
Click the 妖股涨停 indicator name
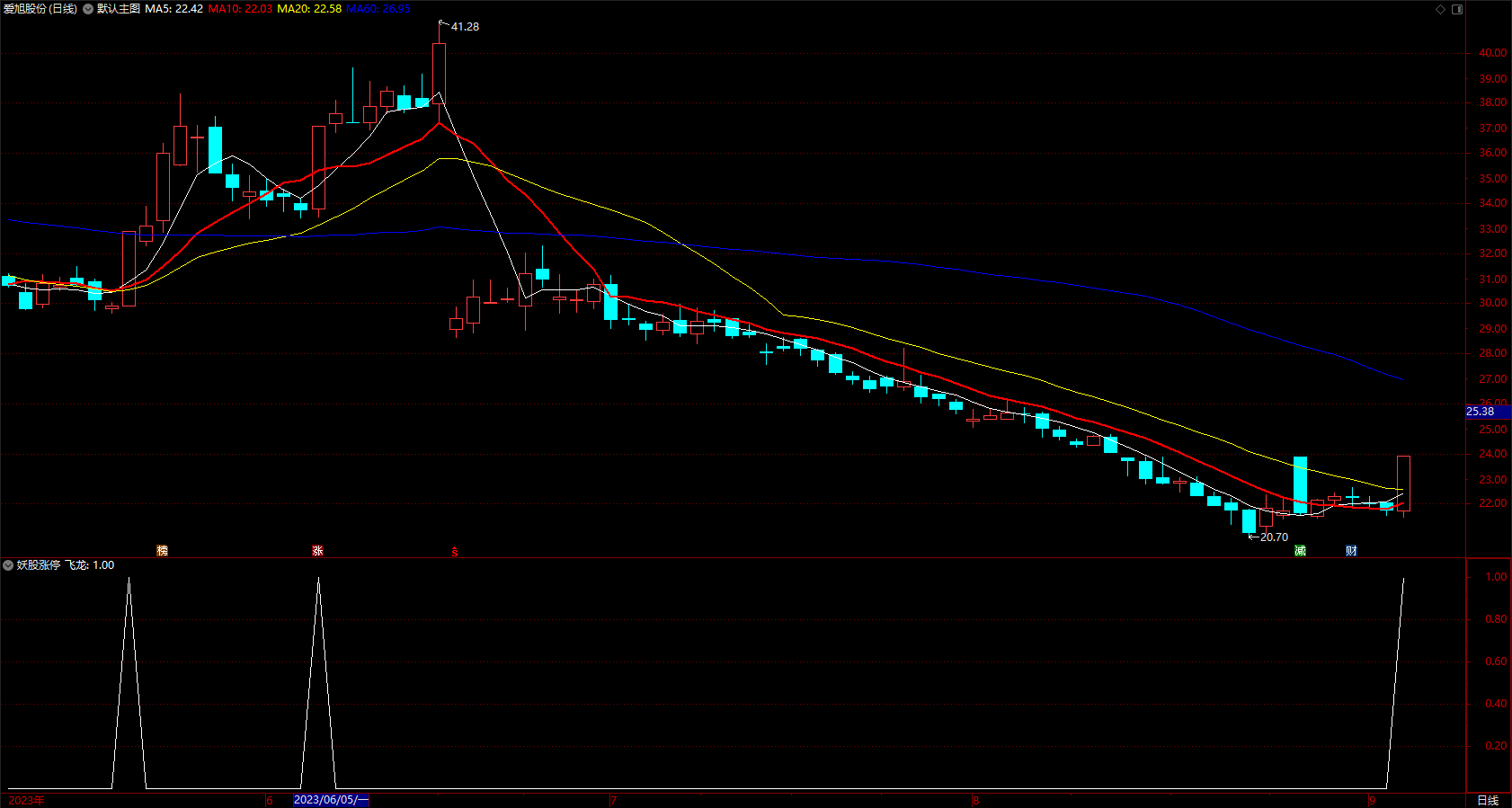click(39, 565)
